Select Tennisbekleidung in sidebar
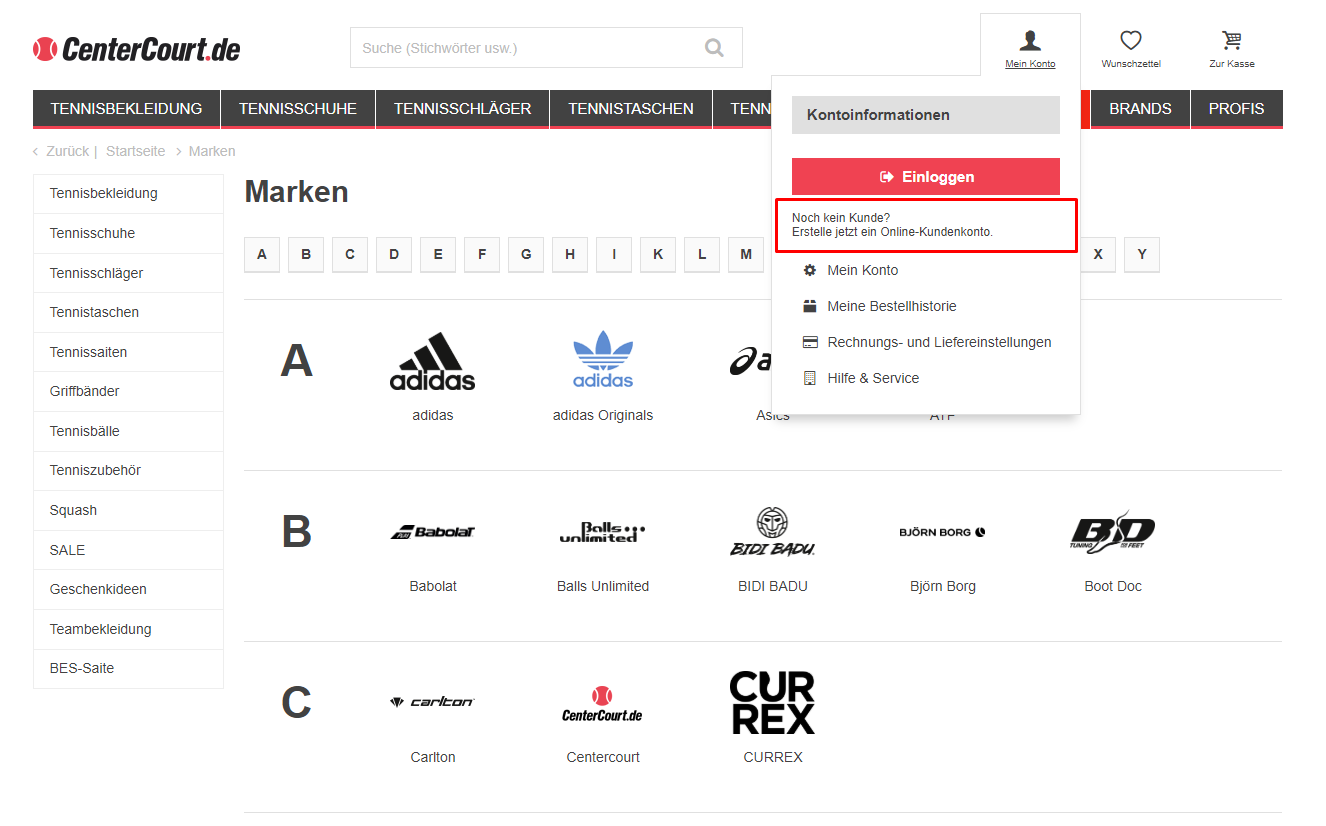 128,194
